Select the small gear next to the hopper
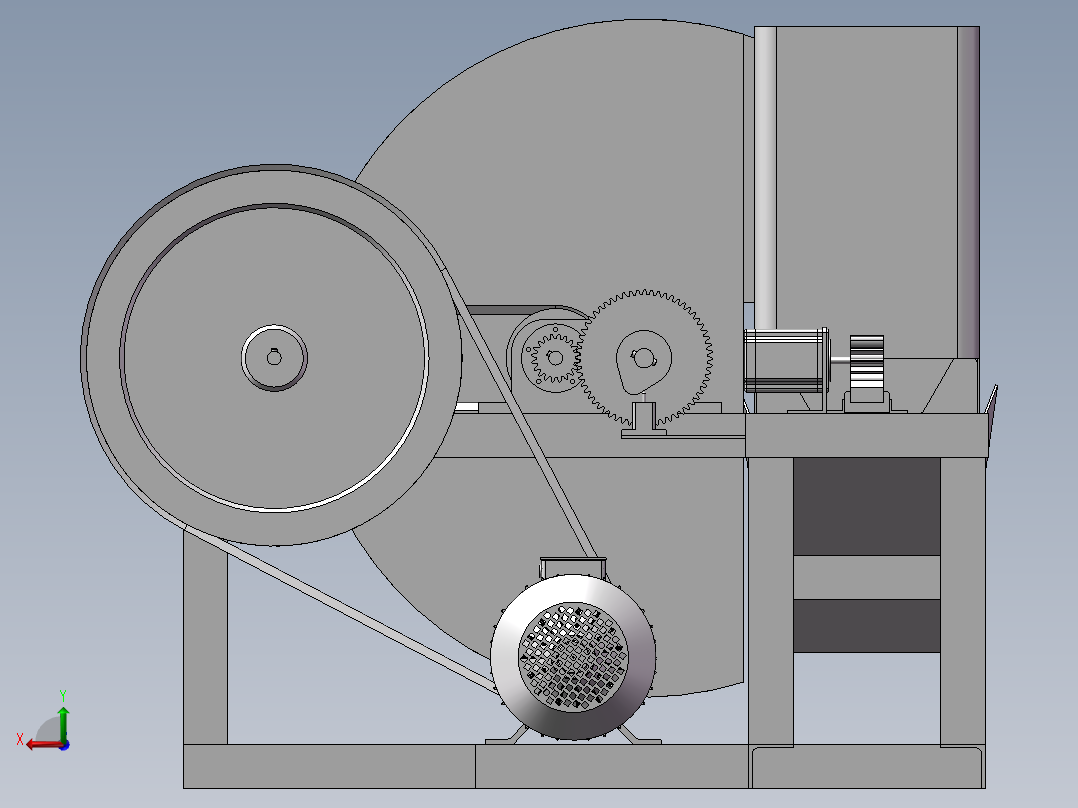Image resolution: width=1078 pixels, height=808 pixels. (866, 362)
